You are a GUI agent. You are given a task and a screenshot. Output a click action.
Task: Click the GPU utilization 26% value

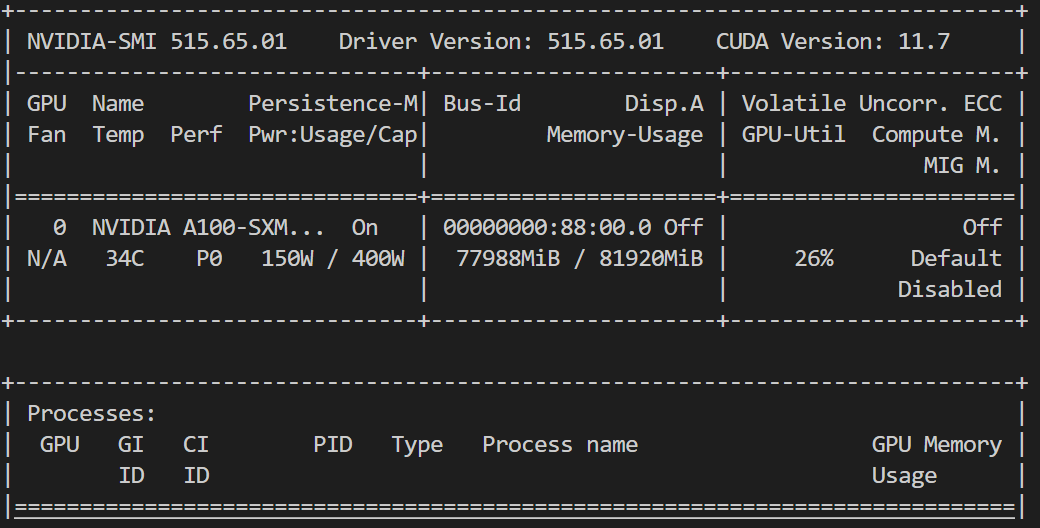(814, 259)
